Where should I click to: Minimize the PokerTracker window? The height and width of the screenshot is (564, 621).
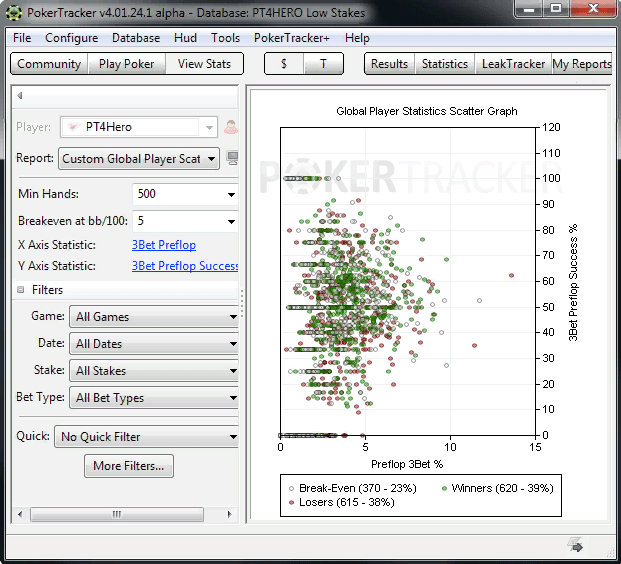click(529, 9)
